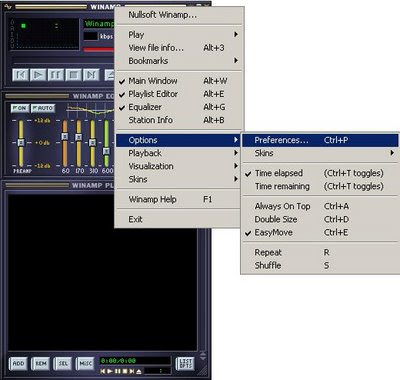This screenshot has height=380, width=400.
Task: Click the mini Stop button in playlist
Action: pyautogui.click(x=125, y=371)
